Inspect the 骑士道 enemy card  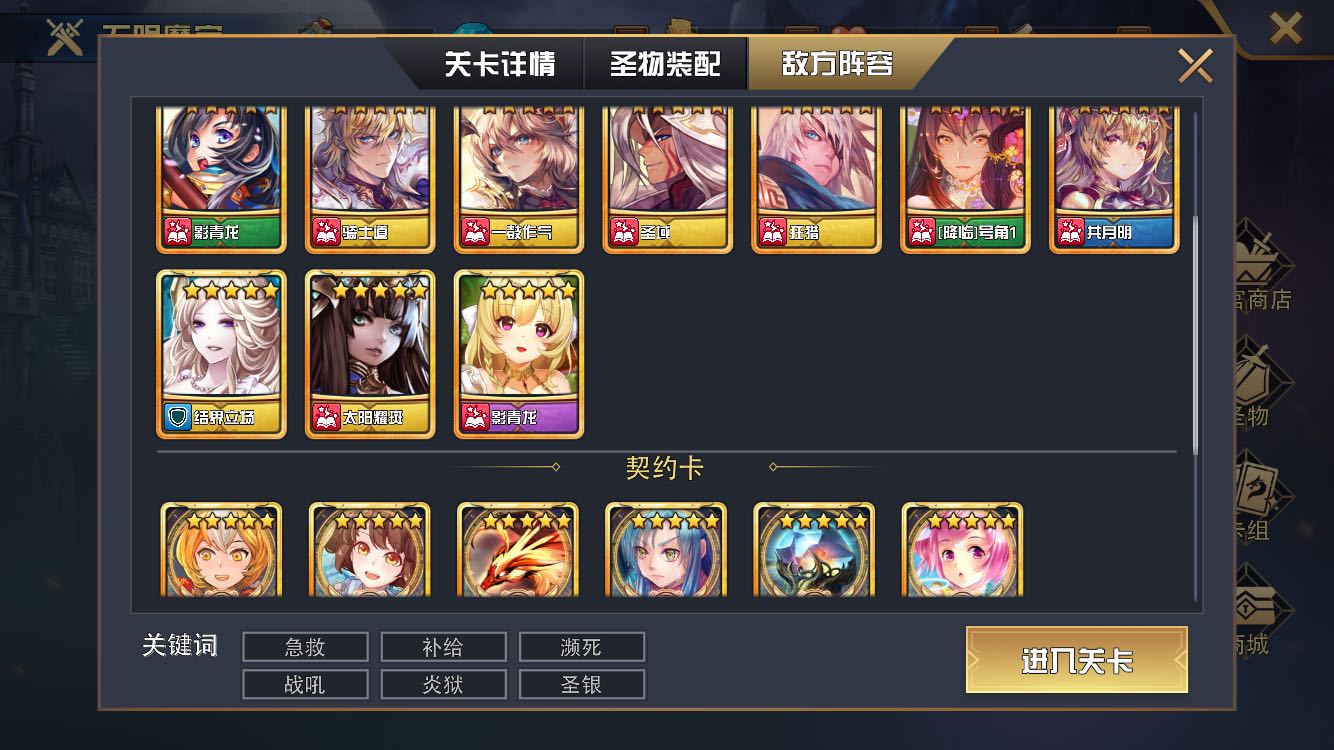[370, 178]
